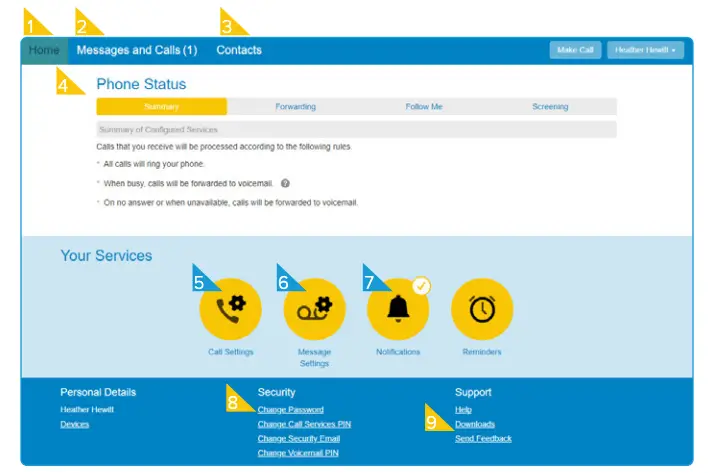Click the Change Password link
714x473 pixels.
pyautogui.click(x=291, y=410)
